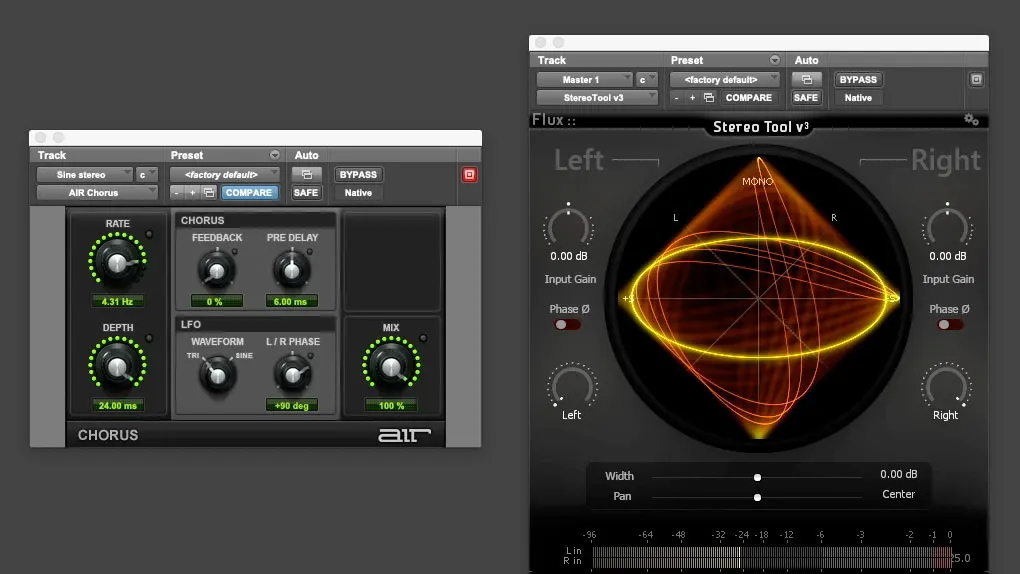
Task: Click the Chorus DEPTH knob
Action: point(118,366)
